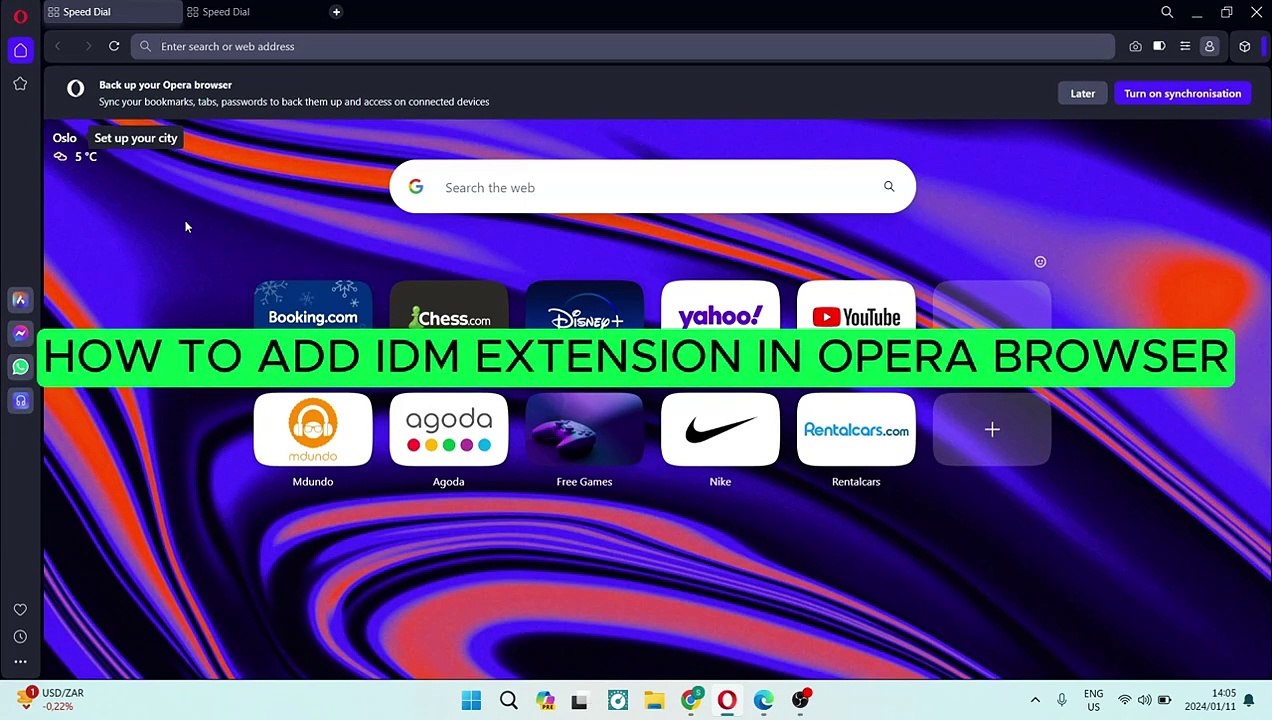The image size is (1272, 720).
Task: Open History clock icon in sidebar
Action: pyautogui.click(x=20, y=636)
